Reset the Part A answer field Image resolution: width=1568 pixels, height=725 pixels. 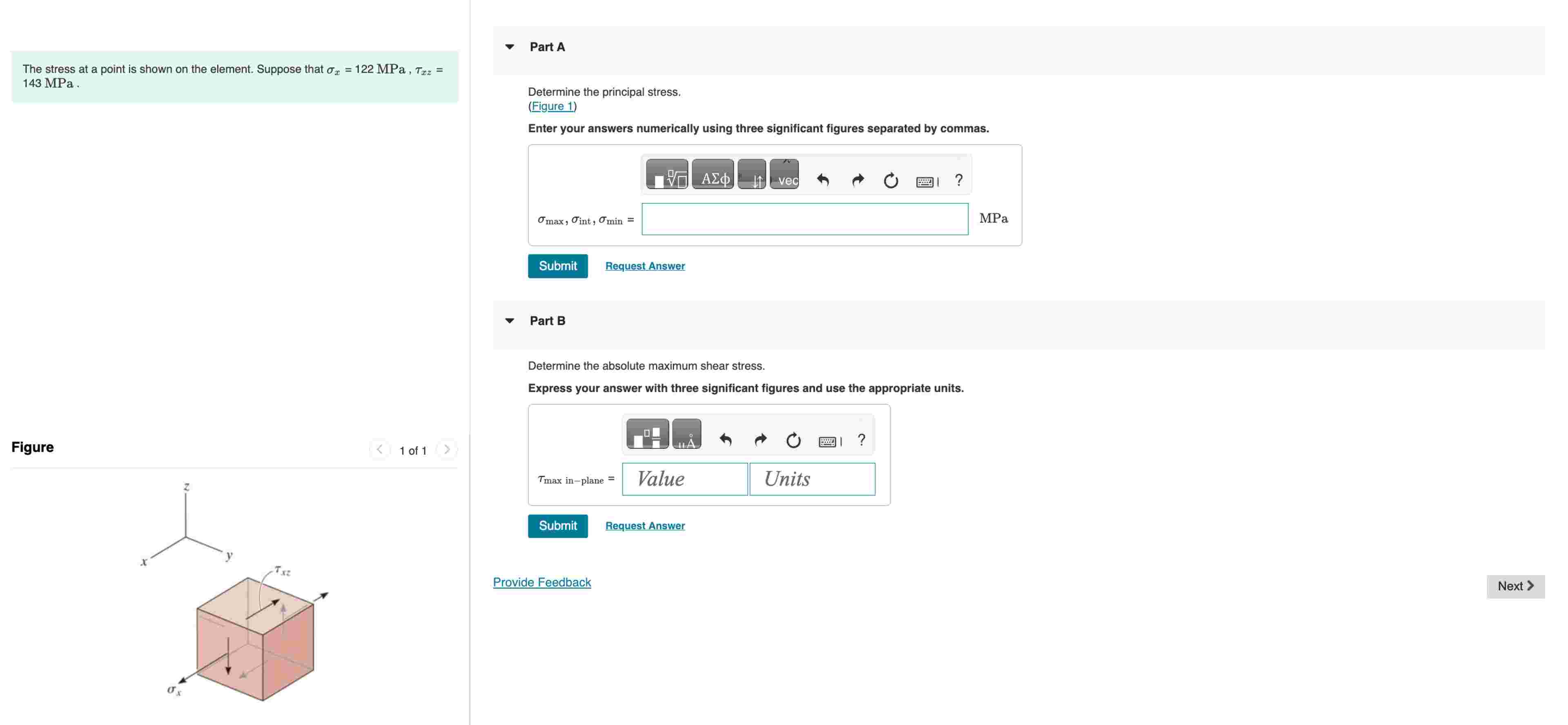pos(891,180)
